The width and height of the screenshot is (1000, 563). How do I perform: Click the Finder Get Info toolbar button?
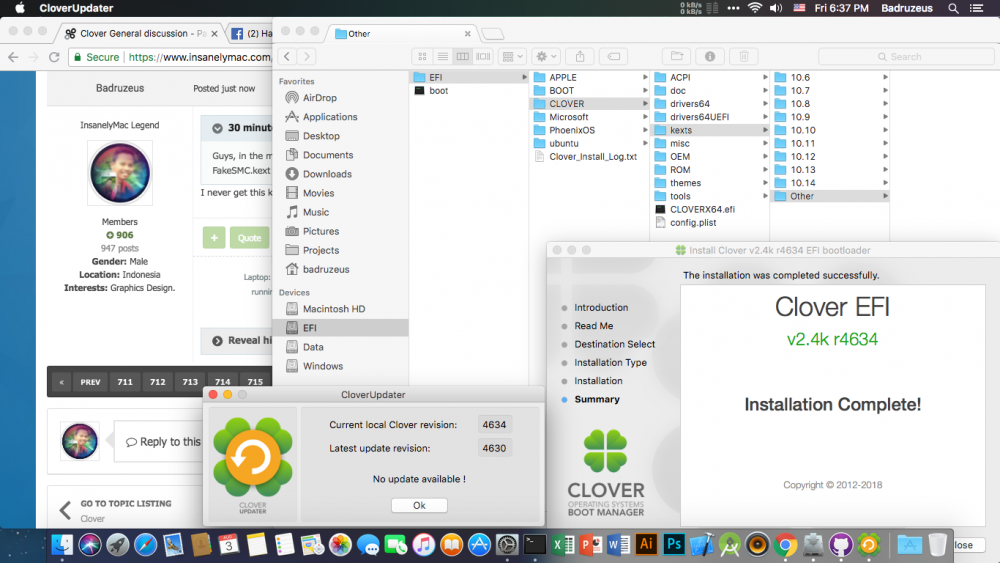point(710,57)
